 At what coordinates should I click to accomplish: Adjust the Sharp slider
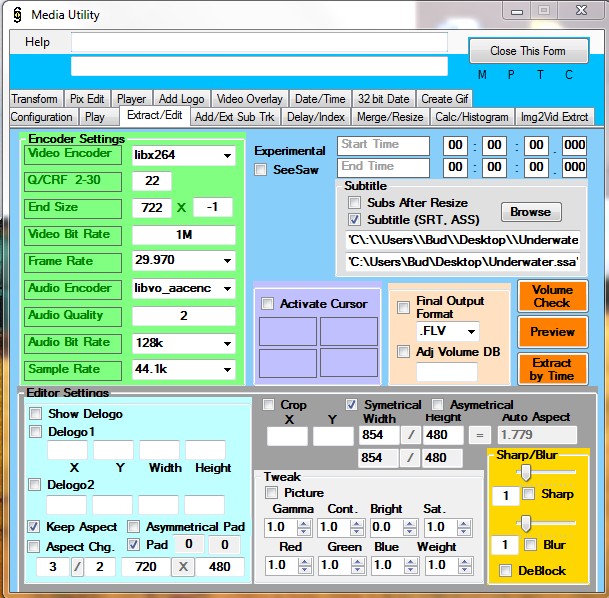click(525, 472)
